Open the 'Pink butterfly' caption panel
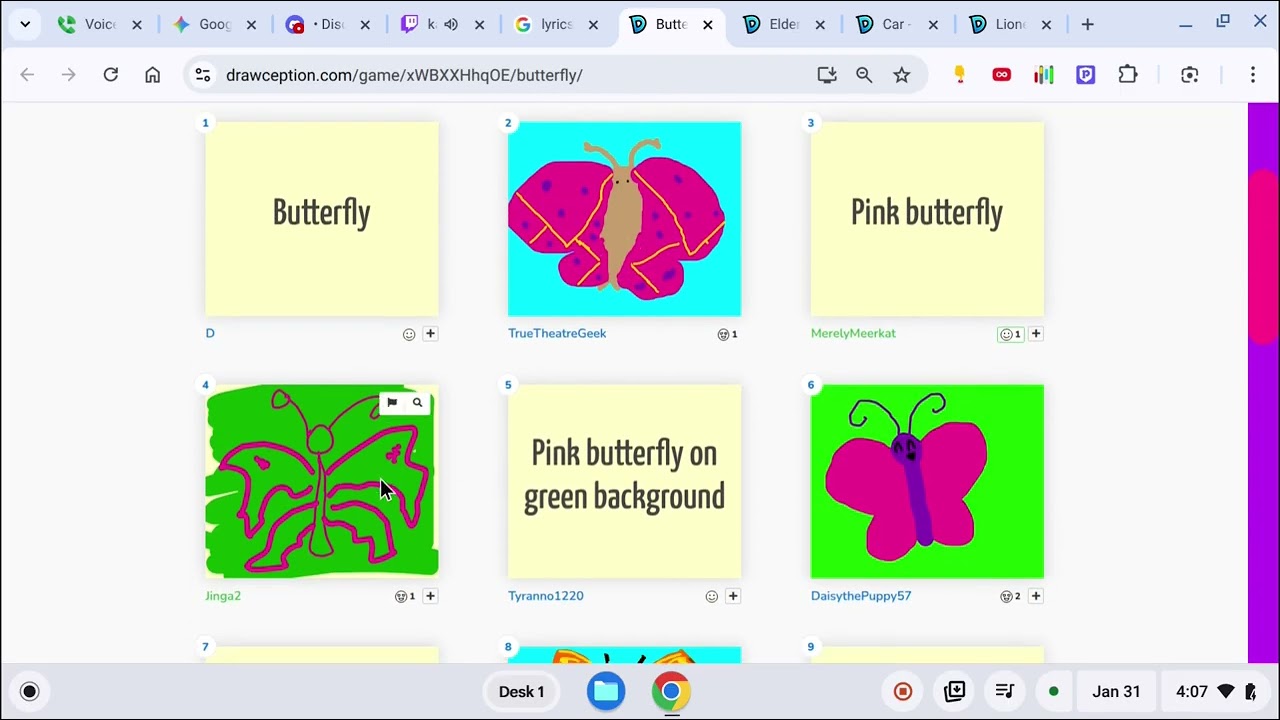Screen dimensions: 1280x720 click(927, 219)
